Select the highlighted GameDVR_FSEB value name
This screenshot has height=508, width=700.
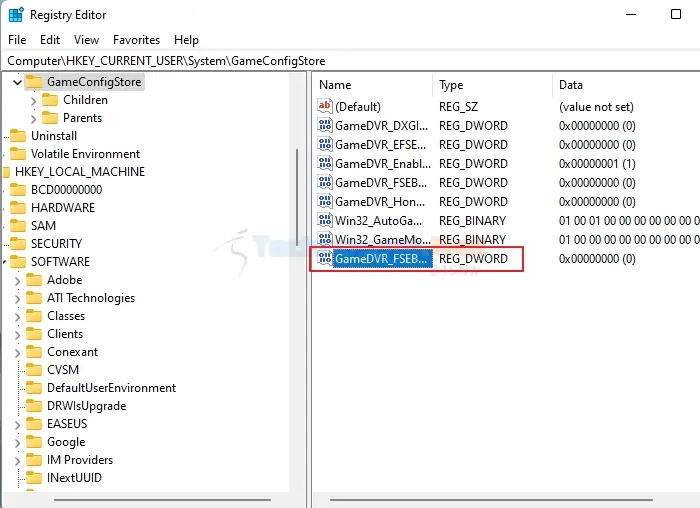click(x=383, y=258)
